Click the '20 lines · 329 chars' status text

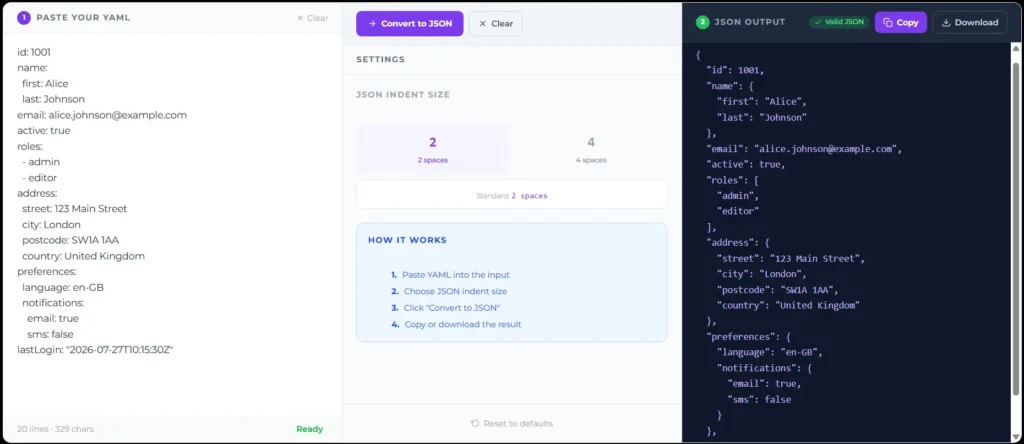coord(56,429)
